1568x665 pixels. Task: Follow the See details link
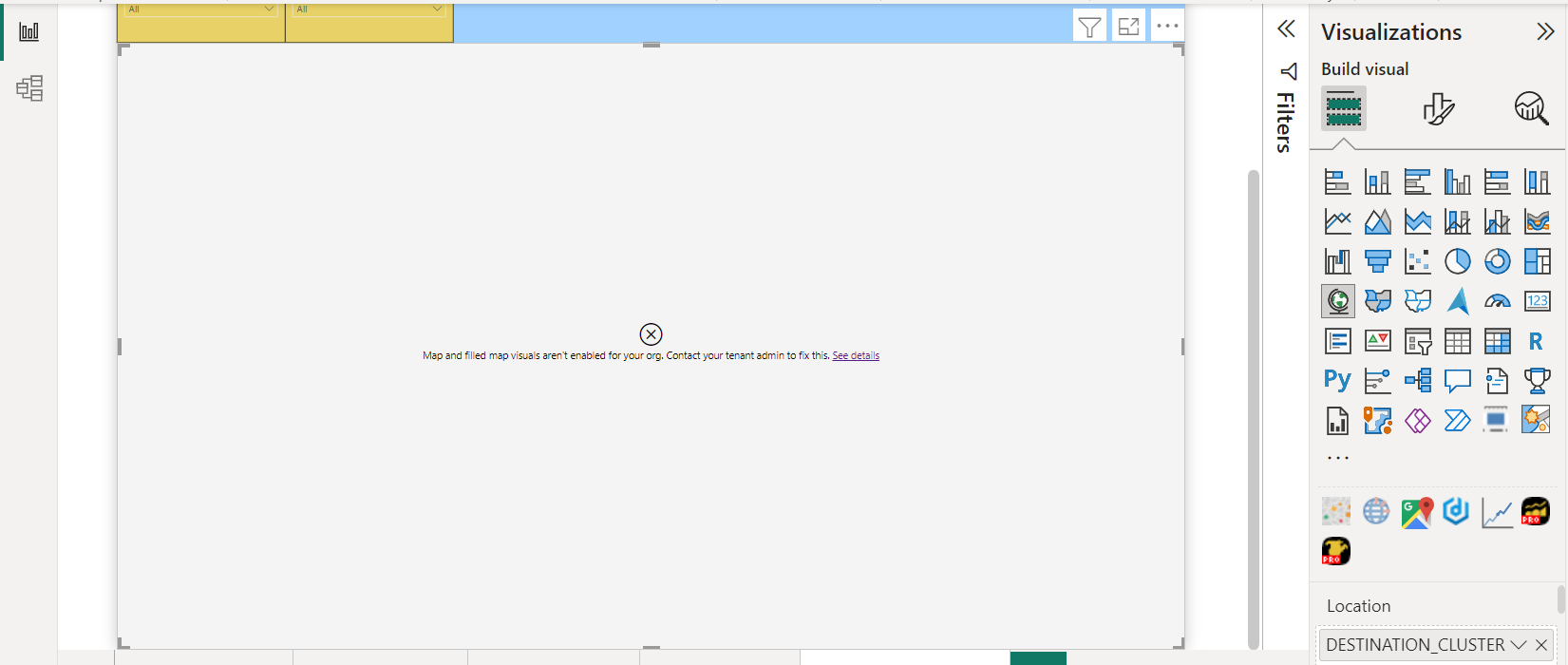(856, 355)
